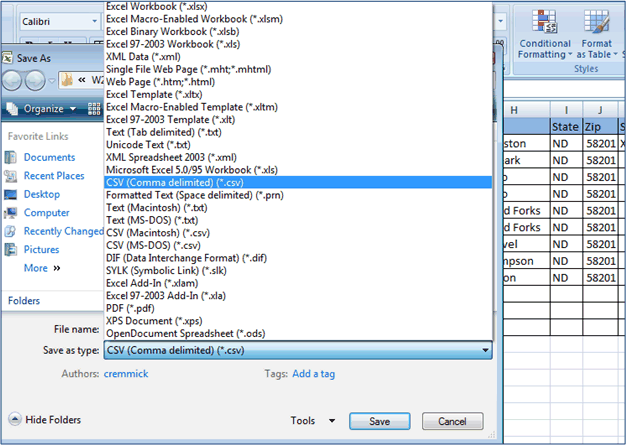Open the Tools dropdown menu

click(x=313, y=421)
